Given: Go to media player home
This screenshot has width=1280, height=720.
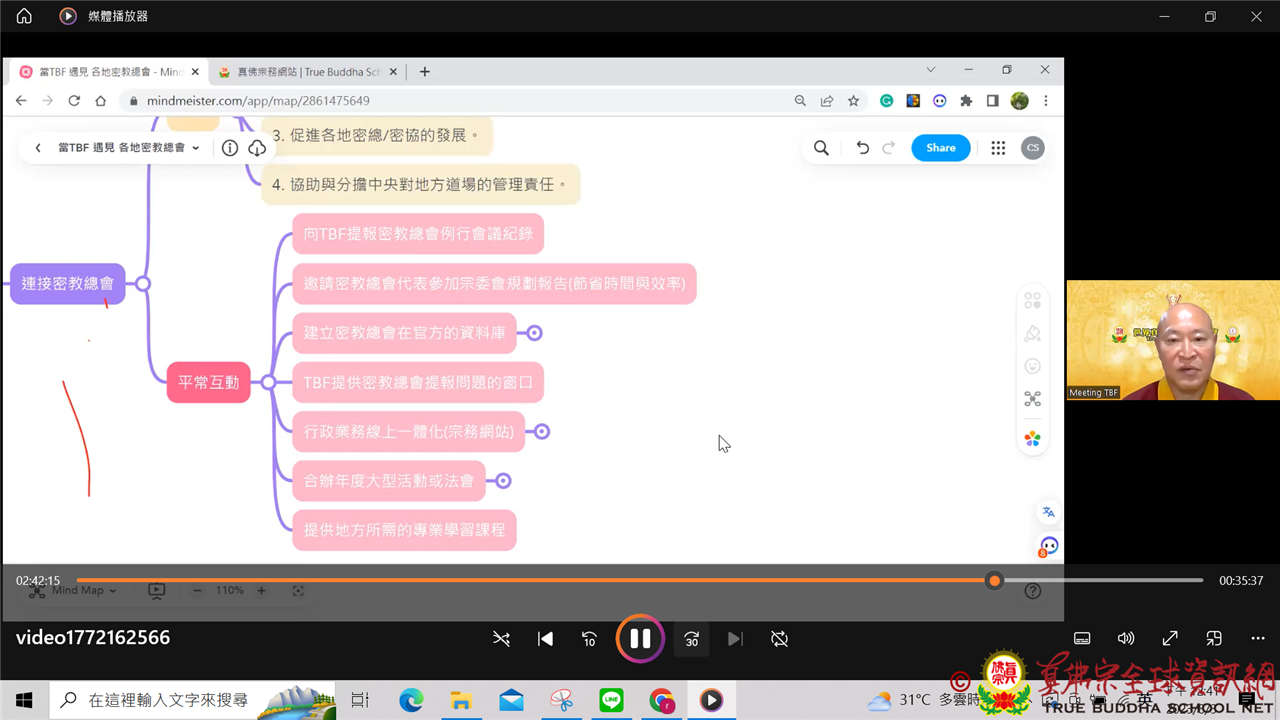Looking at the screenshot, I should [x=24, y=16].
